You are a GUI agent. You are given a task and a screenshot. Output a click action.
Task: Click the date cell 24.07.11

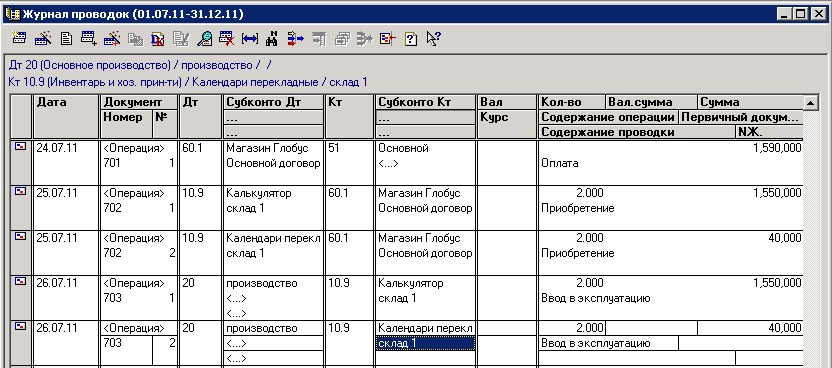click(x=66, y=163)
